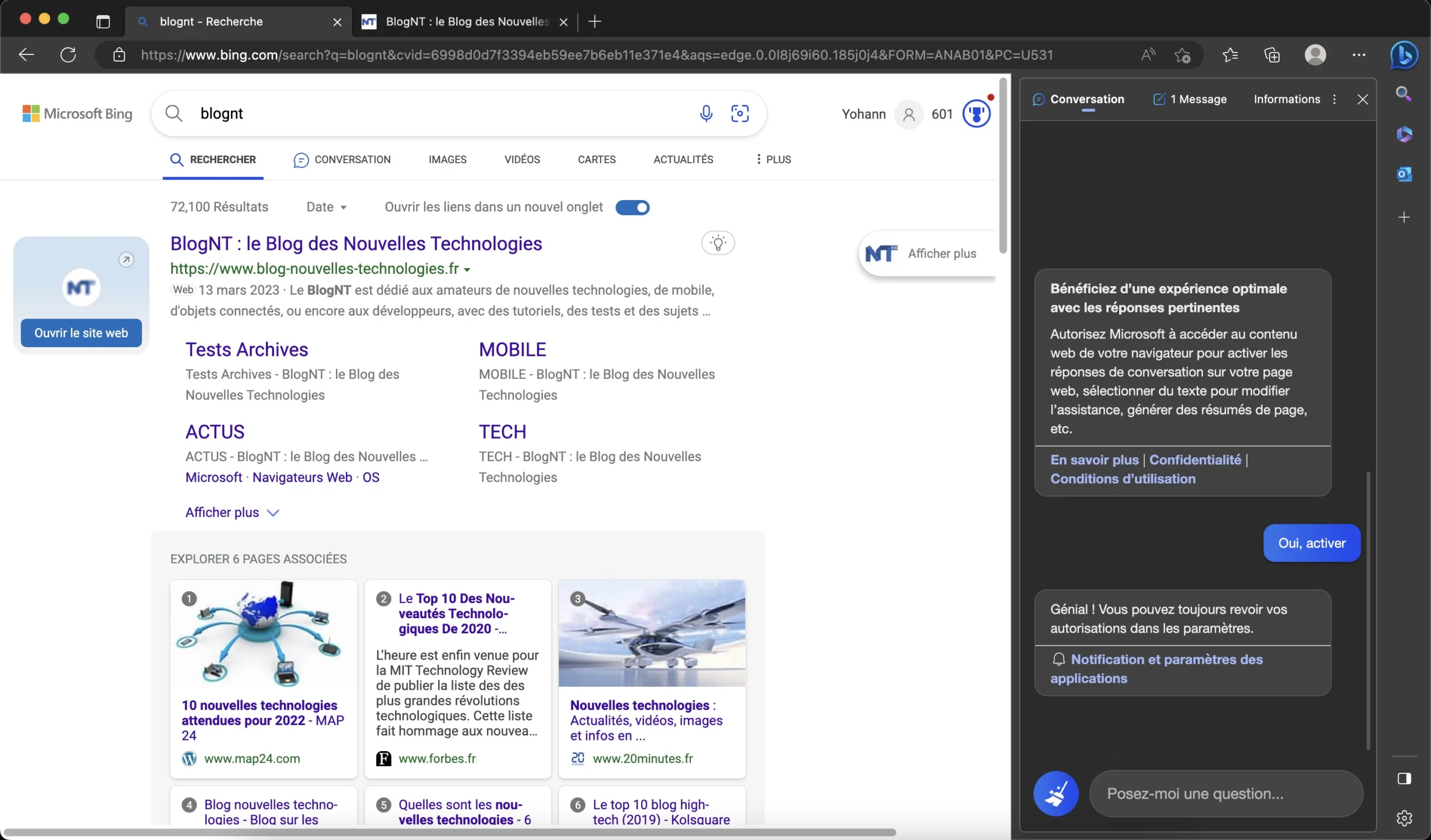This screenshot has width=1431, height=840.
Task: Click the lightbulb insights icon
Action: pos(718,243)
